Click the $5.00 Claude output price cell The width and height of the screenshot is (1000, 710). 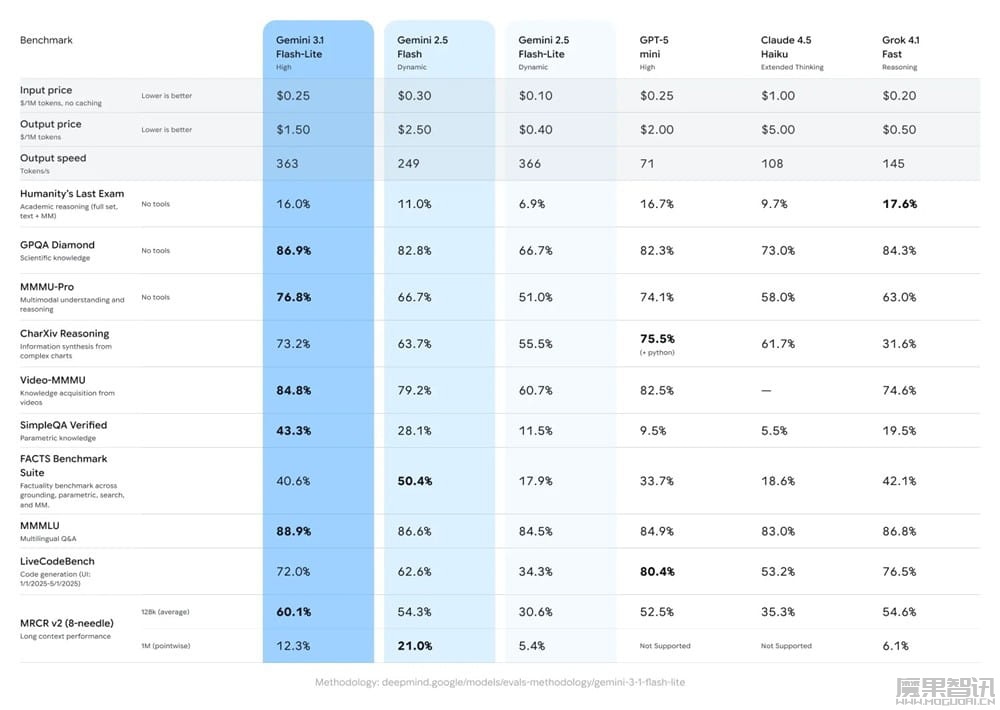click(777, 129)
